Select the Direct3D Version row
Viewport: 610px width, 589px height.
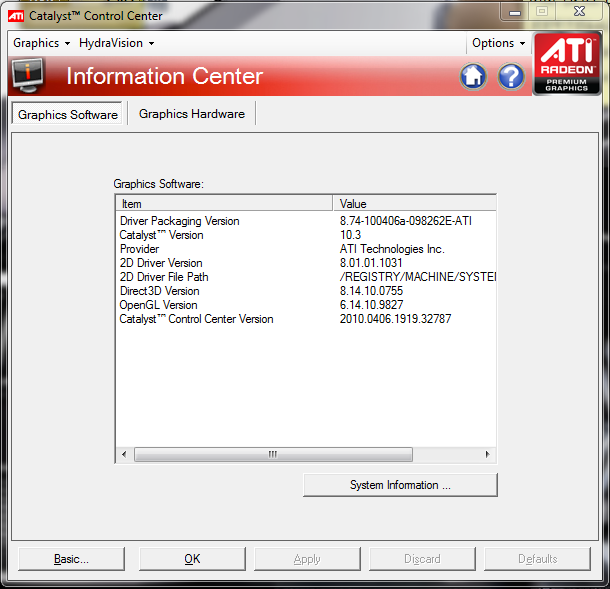pos(306,291)
